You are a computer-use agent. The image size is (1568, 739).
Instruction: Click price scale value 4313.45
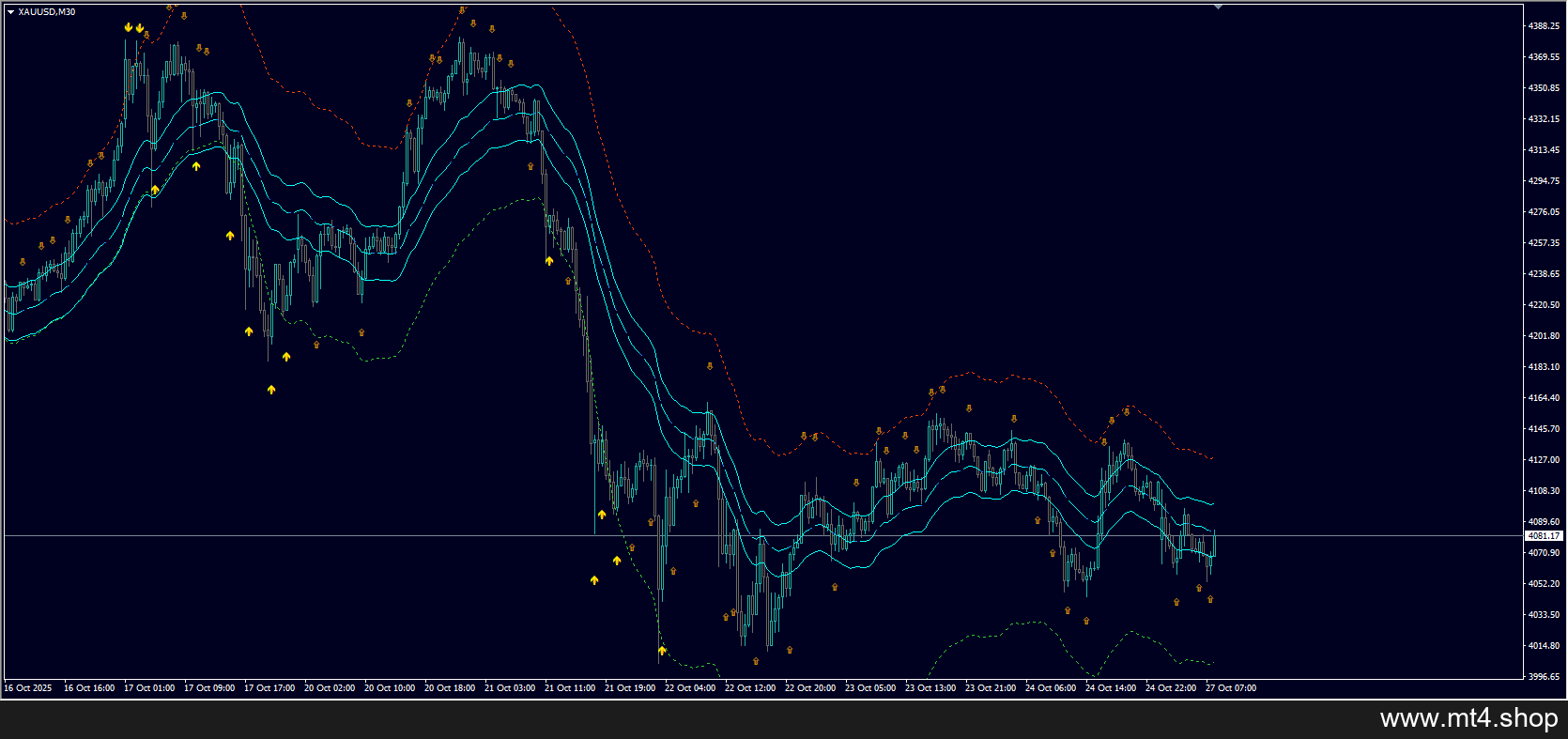pyautogui.click(x=1544, y=150)
